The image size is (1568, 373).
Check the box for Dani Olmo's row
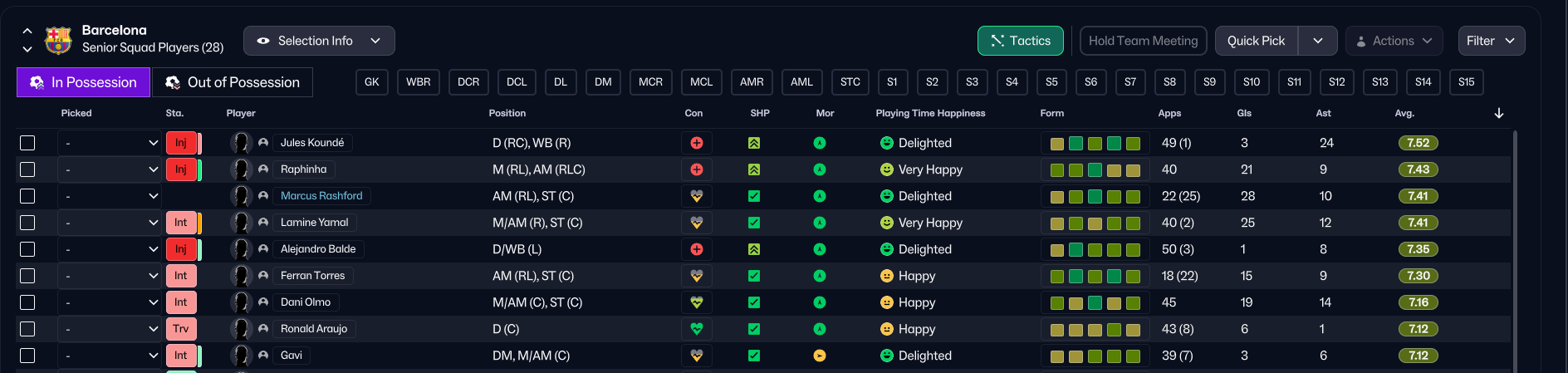click(27, 302)
